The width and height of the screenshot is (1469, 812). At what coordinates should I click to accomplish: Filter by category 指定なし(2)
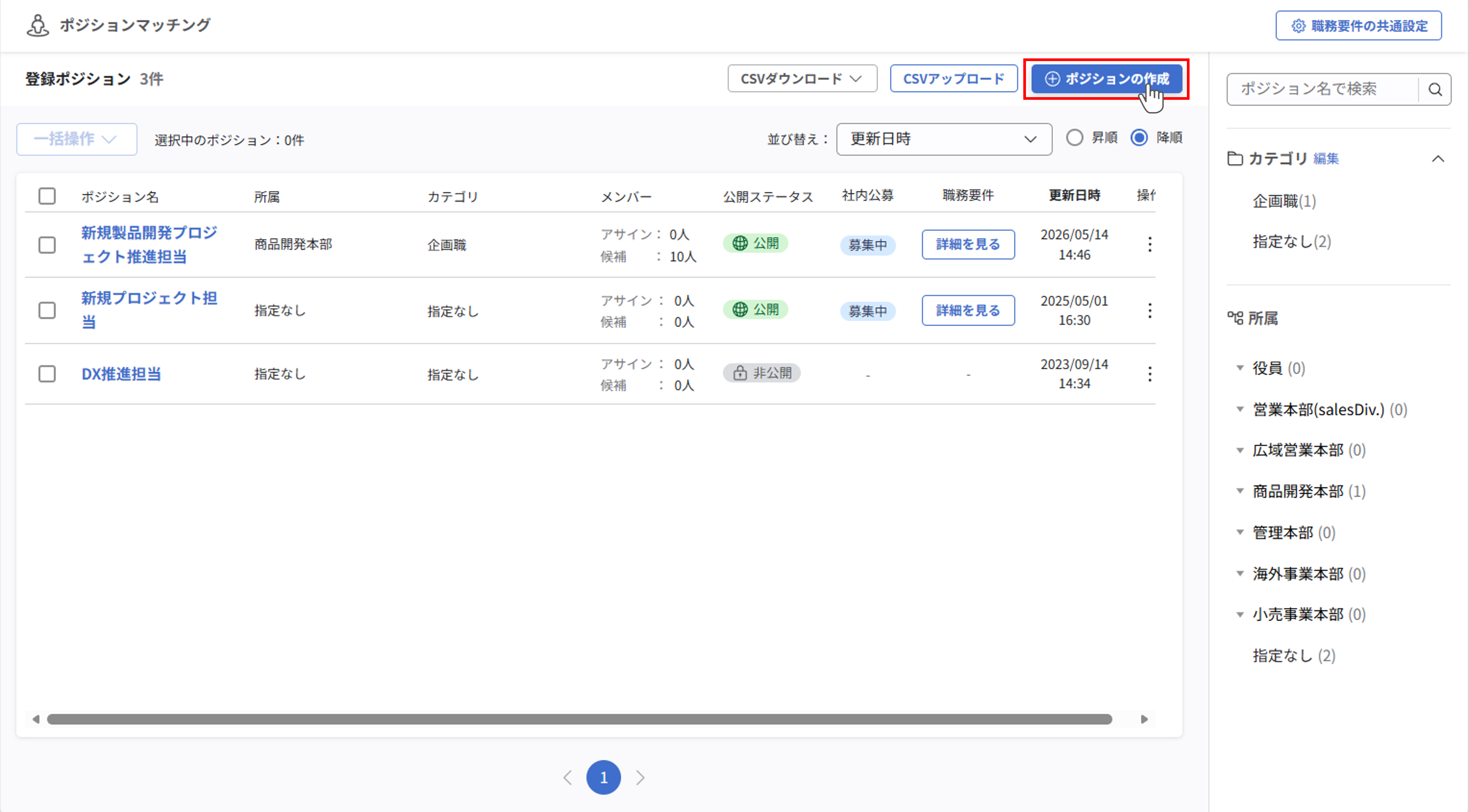click(x=1292, y=242)
